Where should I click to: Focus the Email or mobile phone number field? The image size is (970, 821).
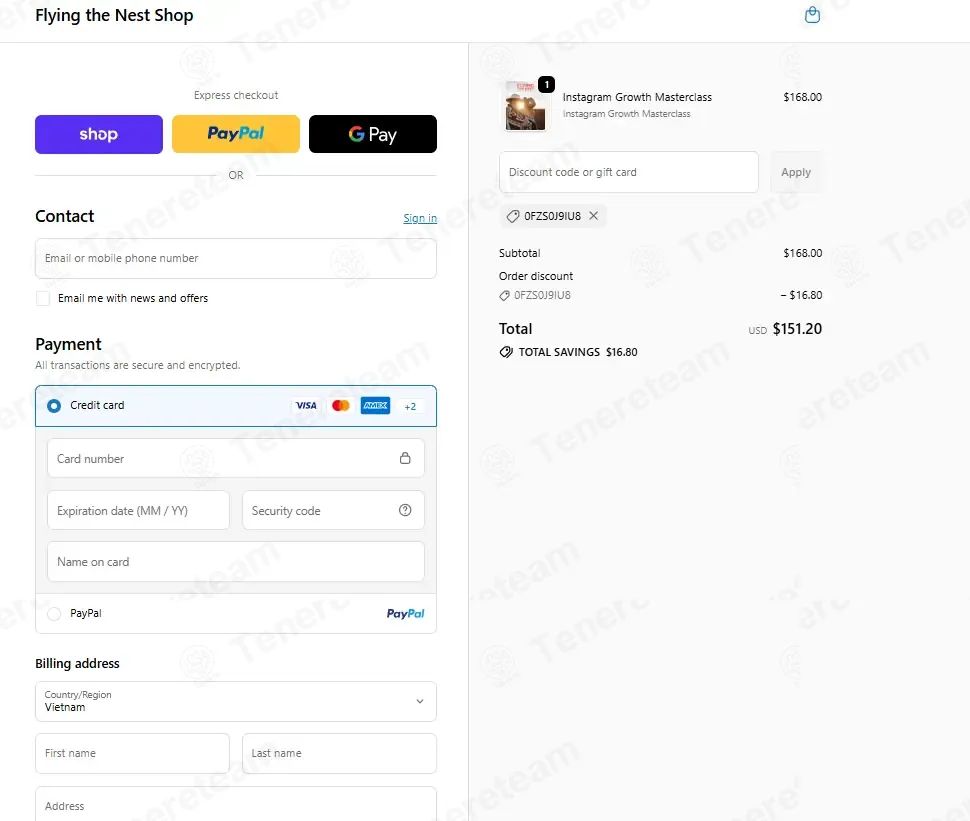[x=236, y=259]
